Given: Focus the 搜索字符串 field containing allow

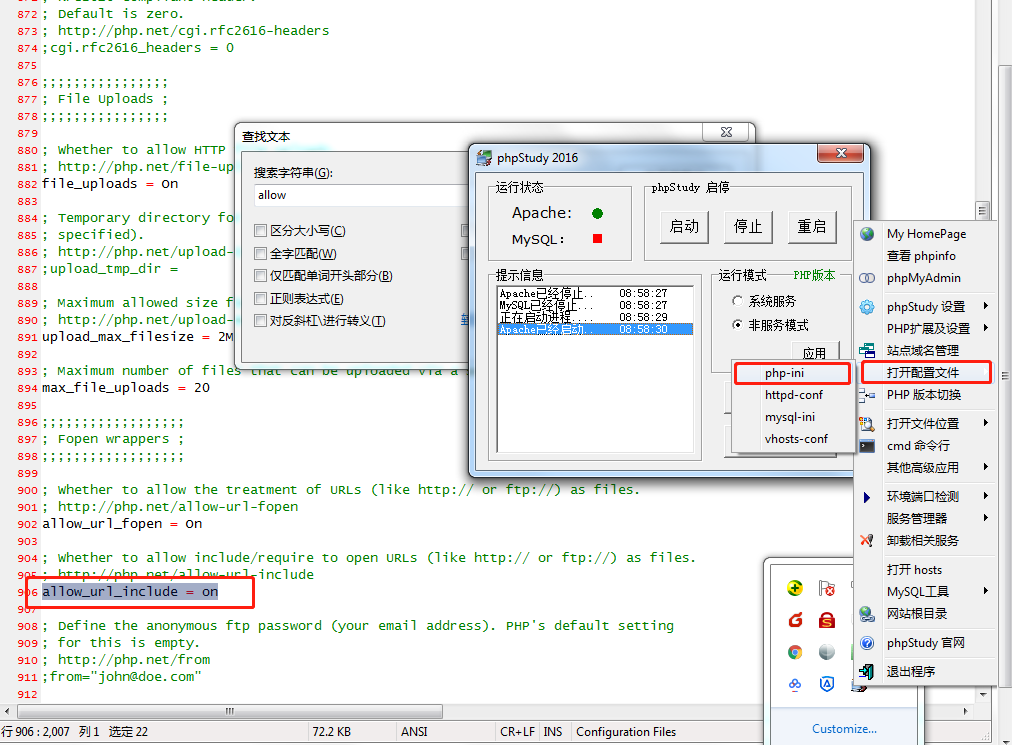Looking at the screenshot, I should click(361, 195).
